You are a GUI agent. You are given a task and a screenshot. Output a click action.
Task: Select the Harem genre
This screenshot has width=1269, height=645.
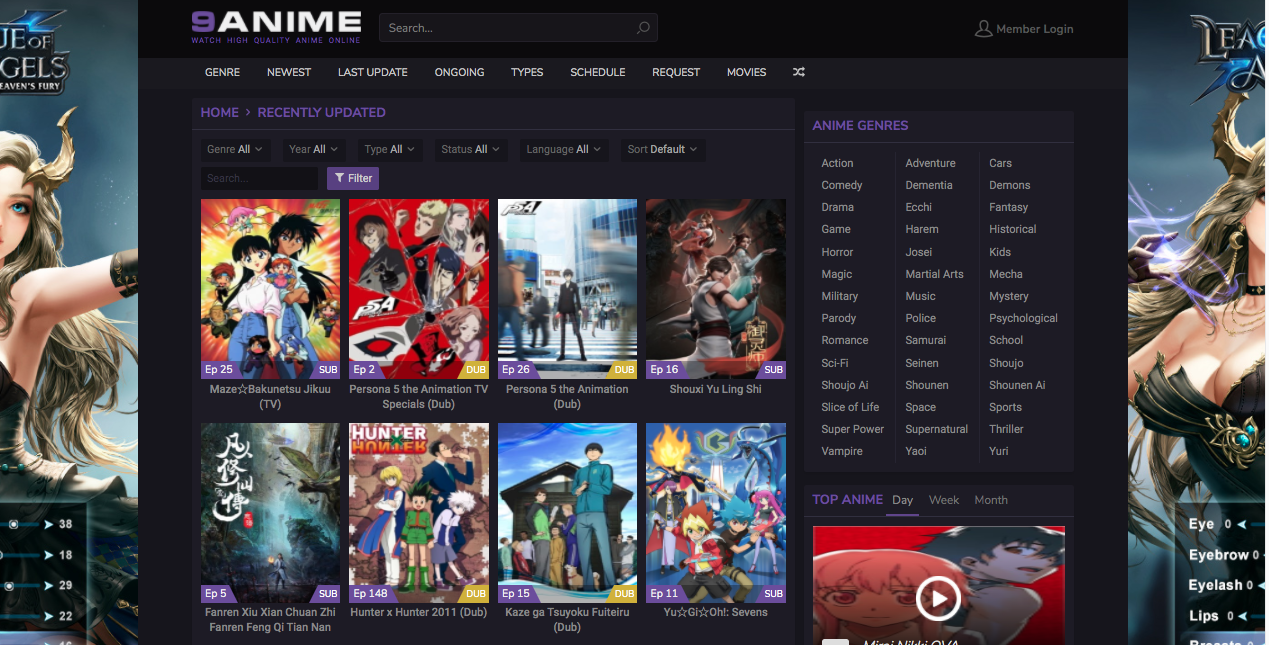pos(922,229)
